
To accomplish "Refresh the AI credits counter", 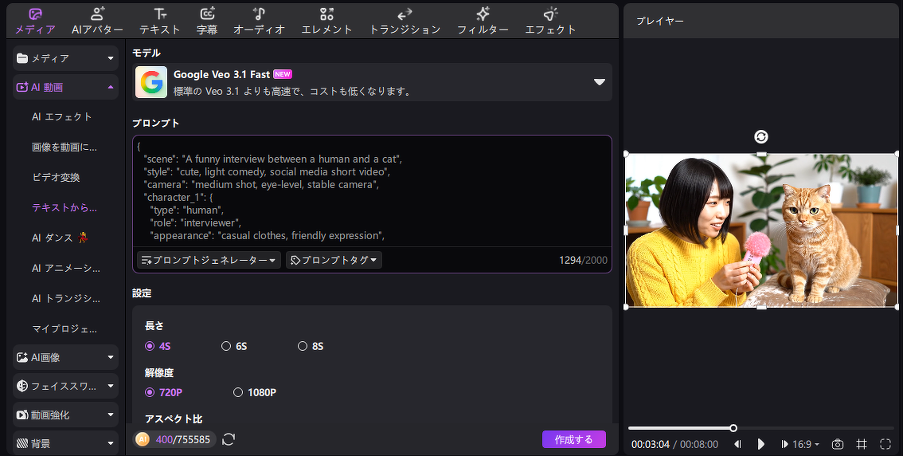I will pos(229,439).
